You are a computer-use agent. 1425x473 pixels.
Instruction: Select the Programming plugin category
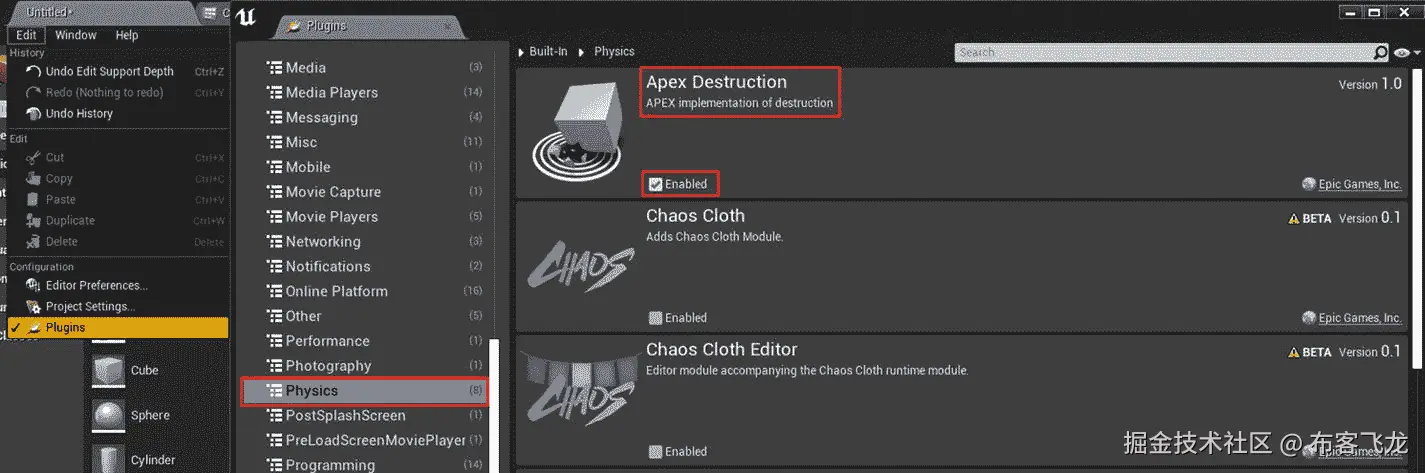click(364, 464)
